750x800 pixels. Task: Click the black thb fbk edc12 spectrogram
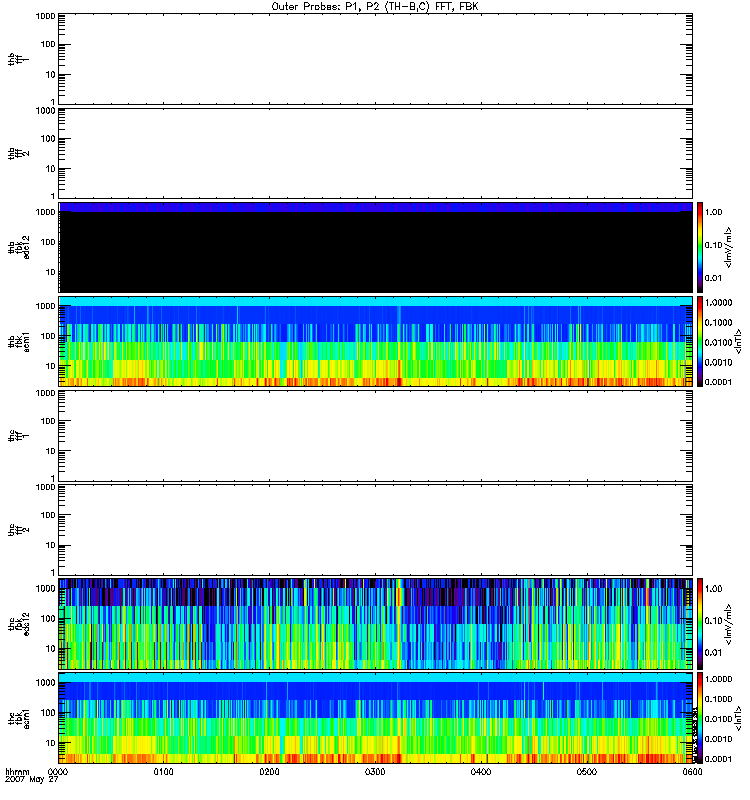click(x=376, y=247)
